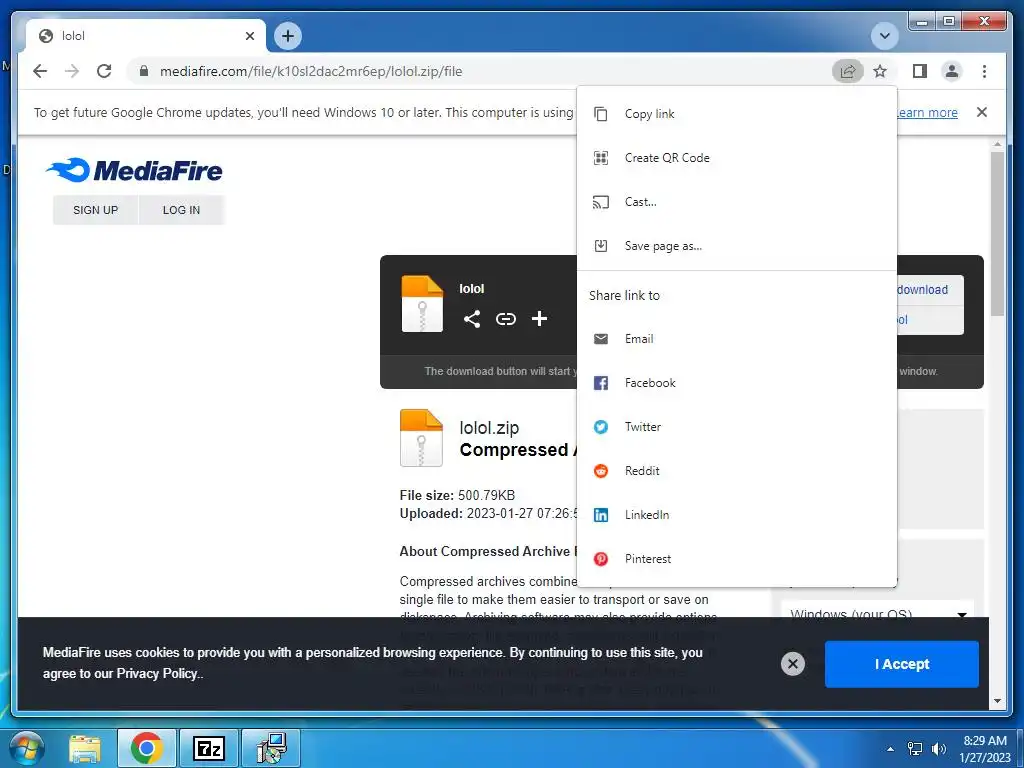Close the lolol tab

tap(249, 36)
